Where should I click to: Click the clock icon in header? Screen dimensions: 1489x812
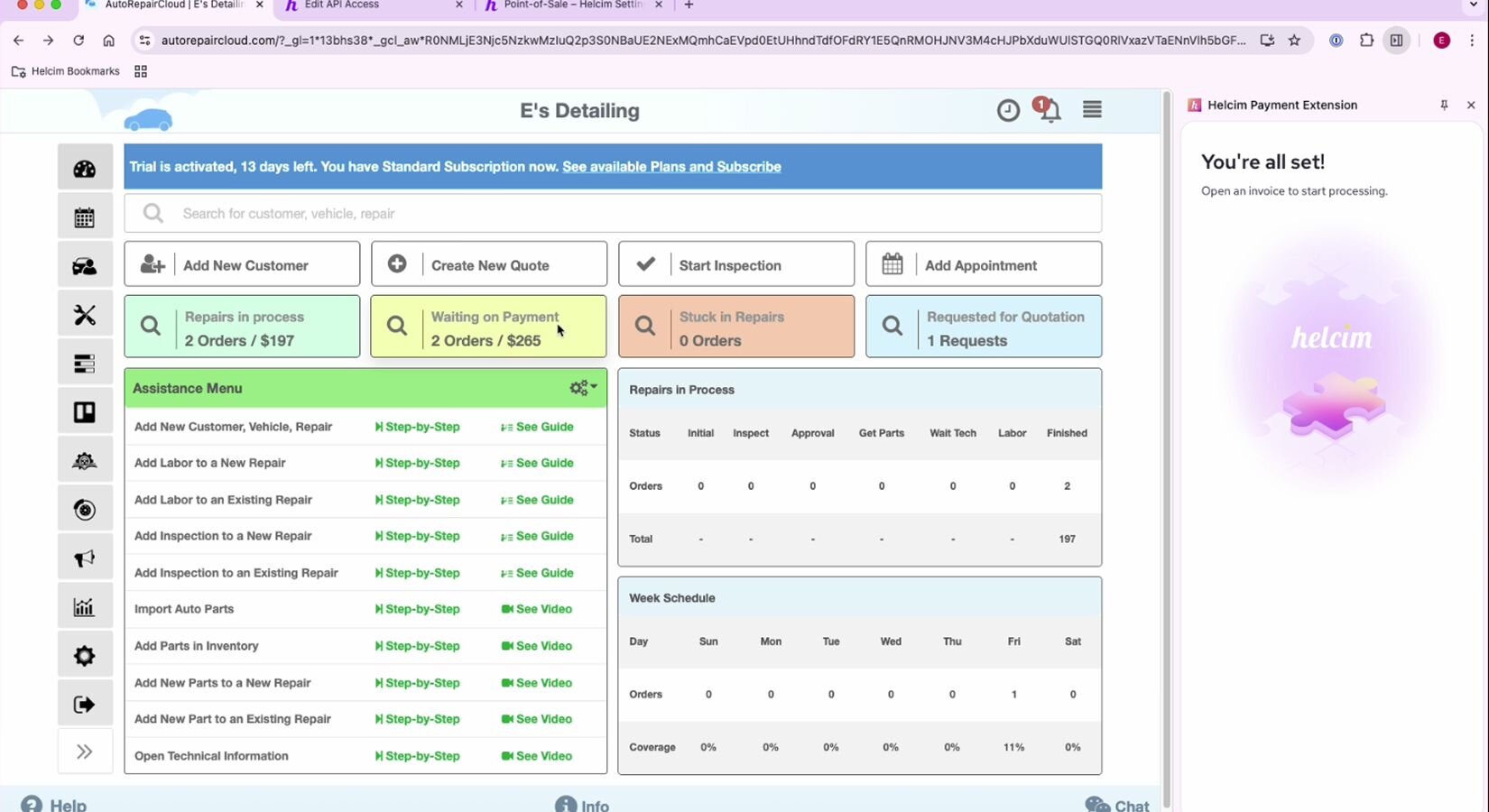[x=1008, y=110]
